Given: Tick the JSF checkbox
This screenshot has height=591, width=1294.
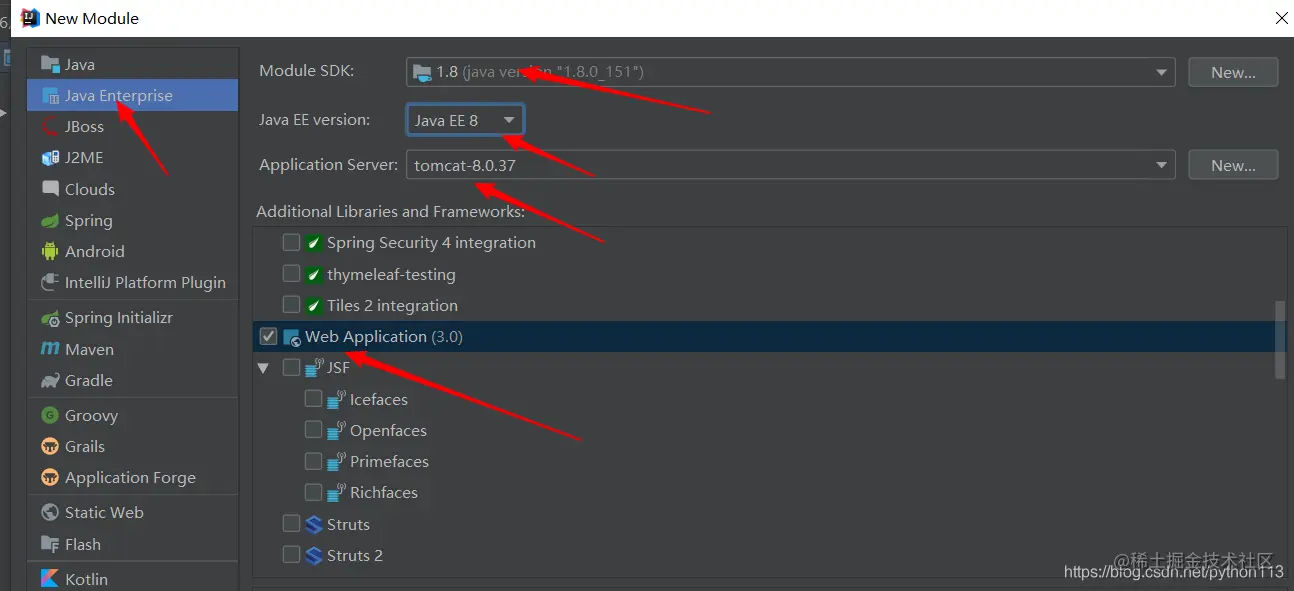Looking at the screenshot, I should point(291,368).
